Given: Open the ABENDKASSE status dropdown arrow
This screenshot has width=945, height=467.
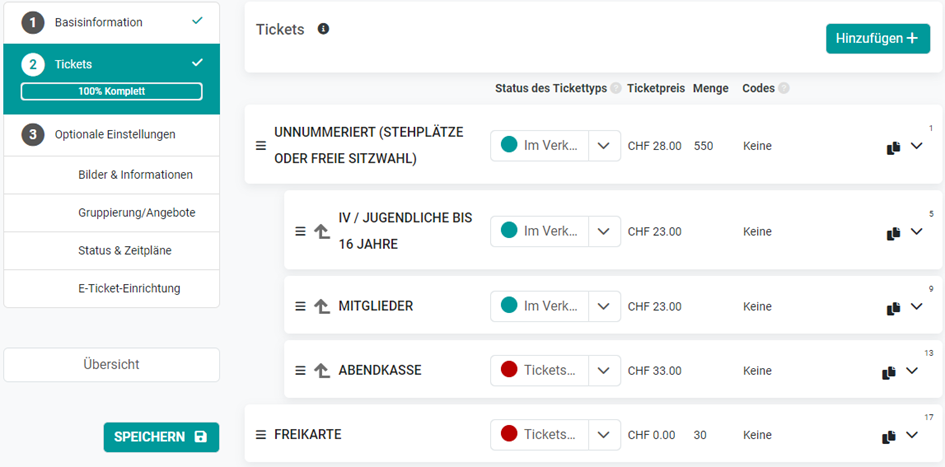Looking at the screenshot, I should tap(604, 371).
